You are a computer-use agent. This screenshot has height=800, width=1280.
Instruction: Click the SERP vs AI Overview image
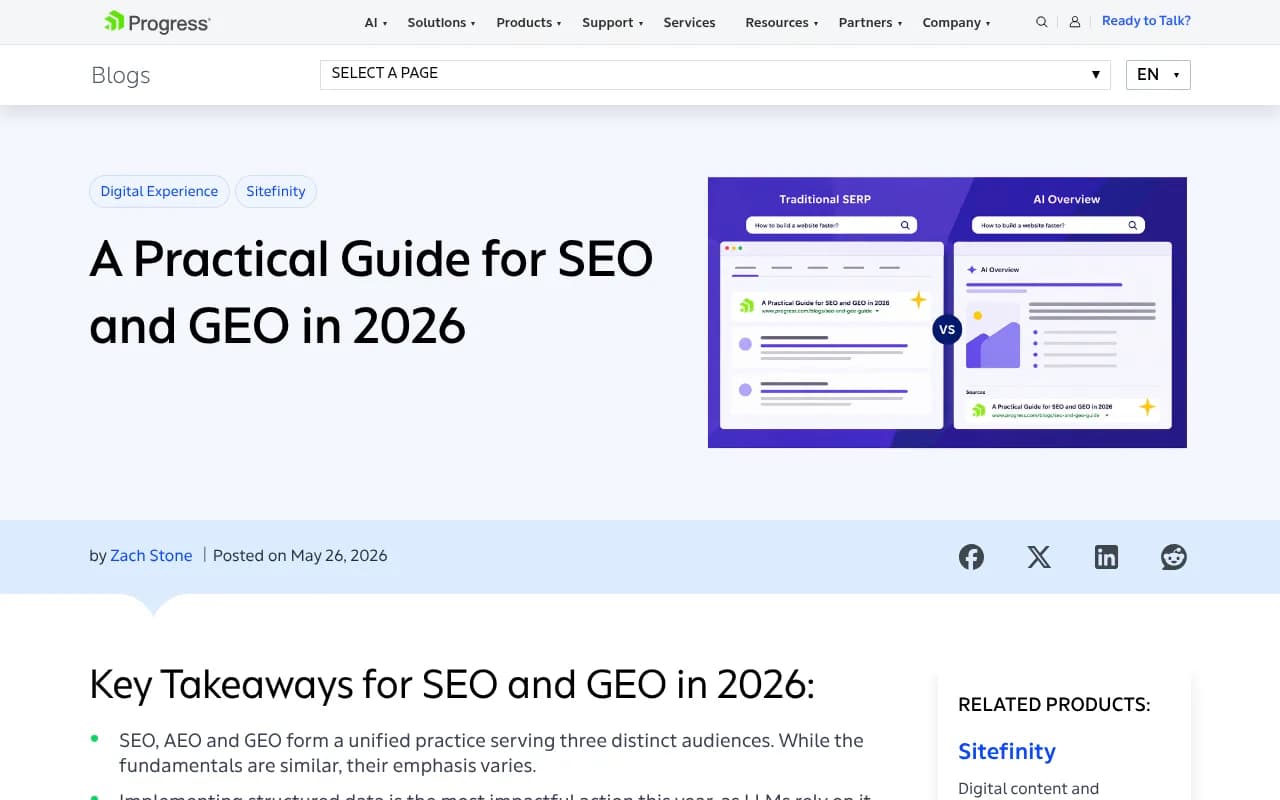click(947, 312)
